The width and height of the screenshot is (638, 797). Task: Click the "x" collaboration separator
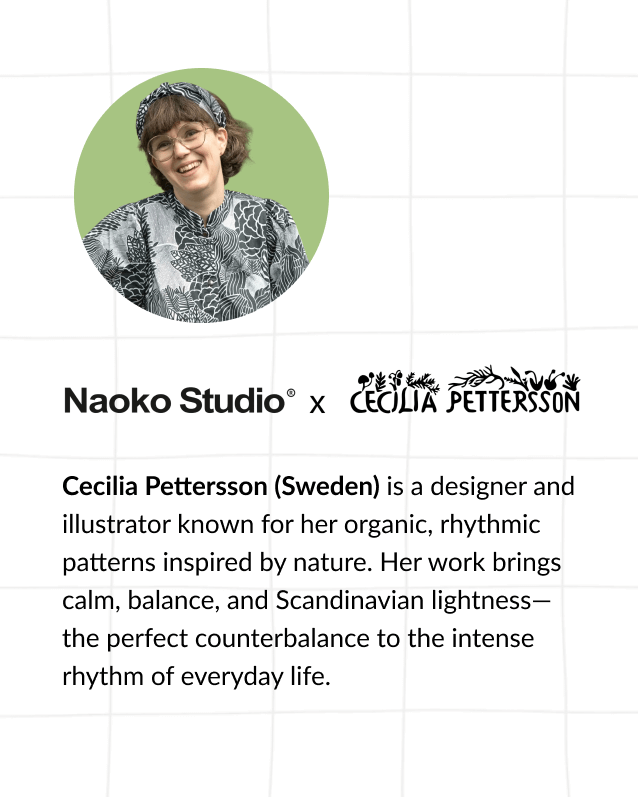318,404
